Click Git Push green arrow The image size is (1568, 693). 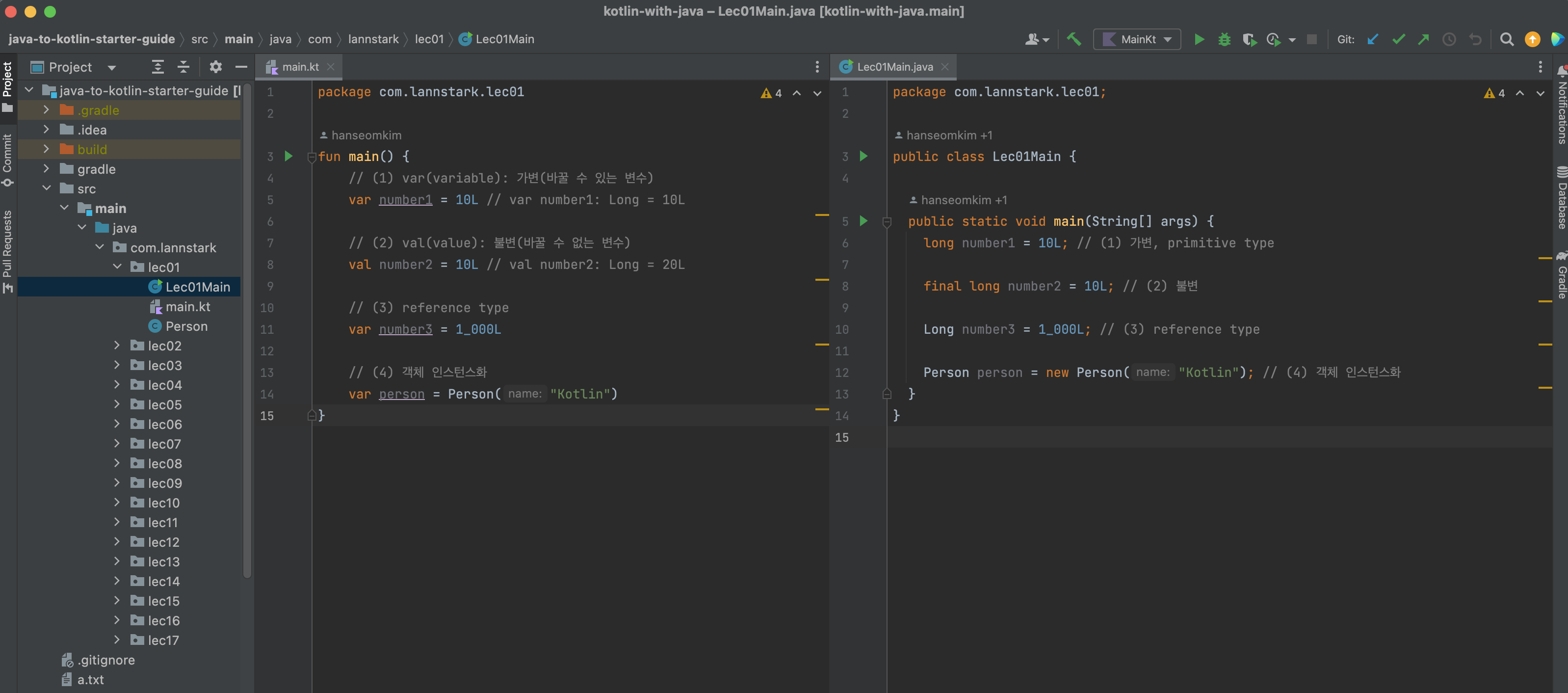[x=1423, y=39]
